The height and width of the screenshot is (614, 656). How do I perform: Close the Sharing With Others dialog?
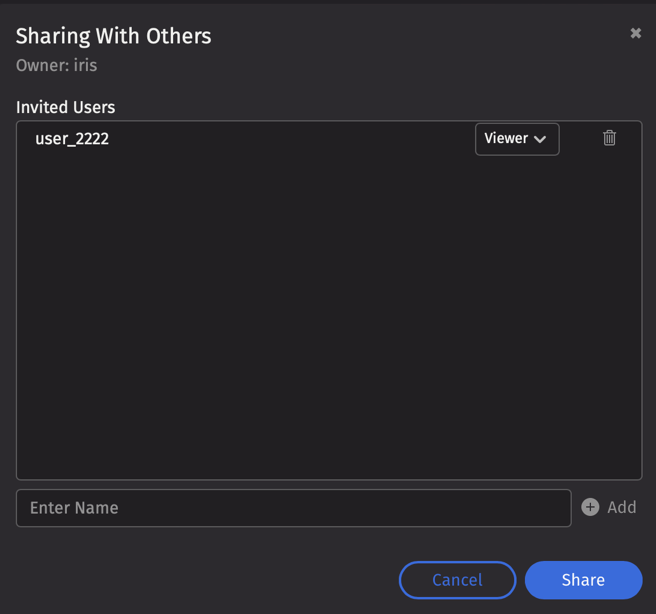tap(635, 33)
